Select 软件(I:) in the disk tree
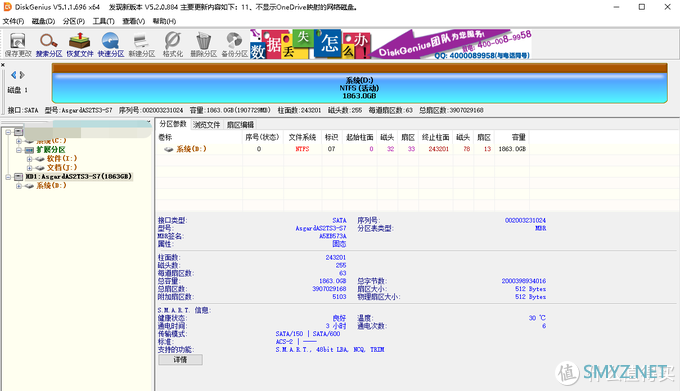Viewport: 680px width, 391px height. pyautogui.click(x=62, y=159)
